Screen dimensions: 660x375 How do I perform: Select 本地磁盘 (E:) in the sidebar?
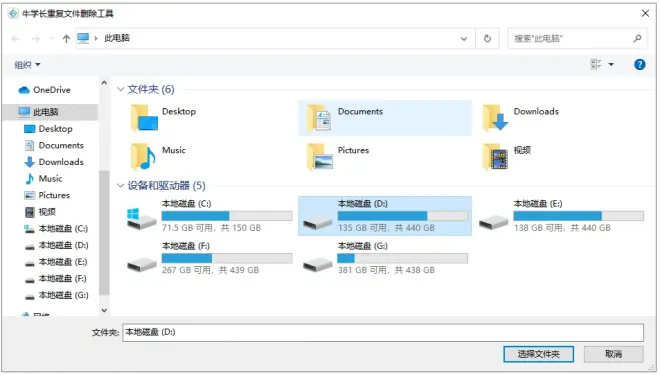pos(56,262)
